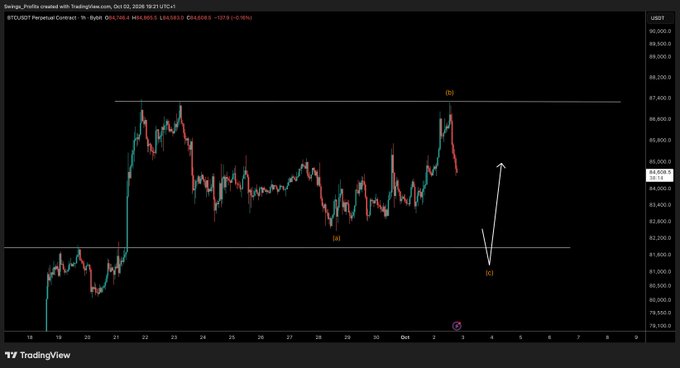Select the (a) wave label on the chart
Viewport: 680px width, 368px height.
click(336, 238)
